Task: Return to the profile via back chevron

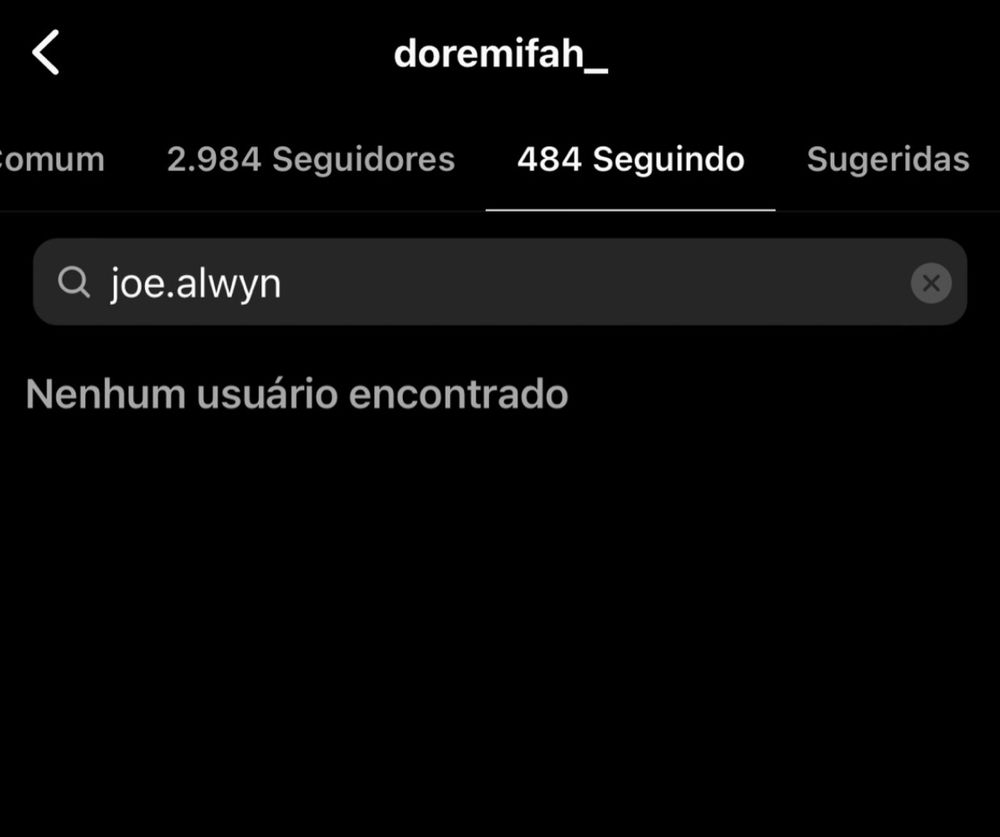Action: coord(46,52)
